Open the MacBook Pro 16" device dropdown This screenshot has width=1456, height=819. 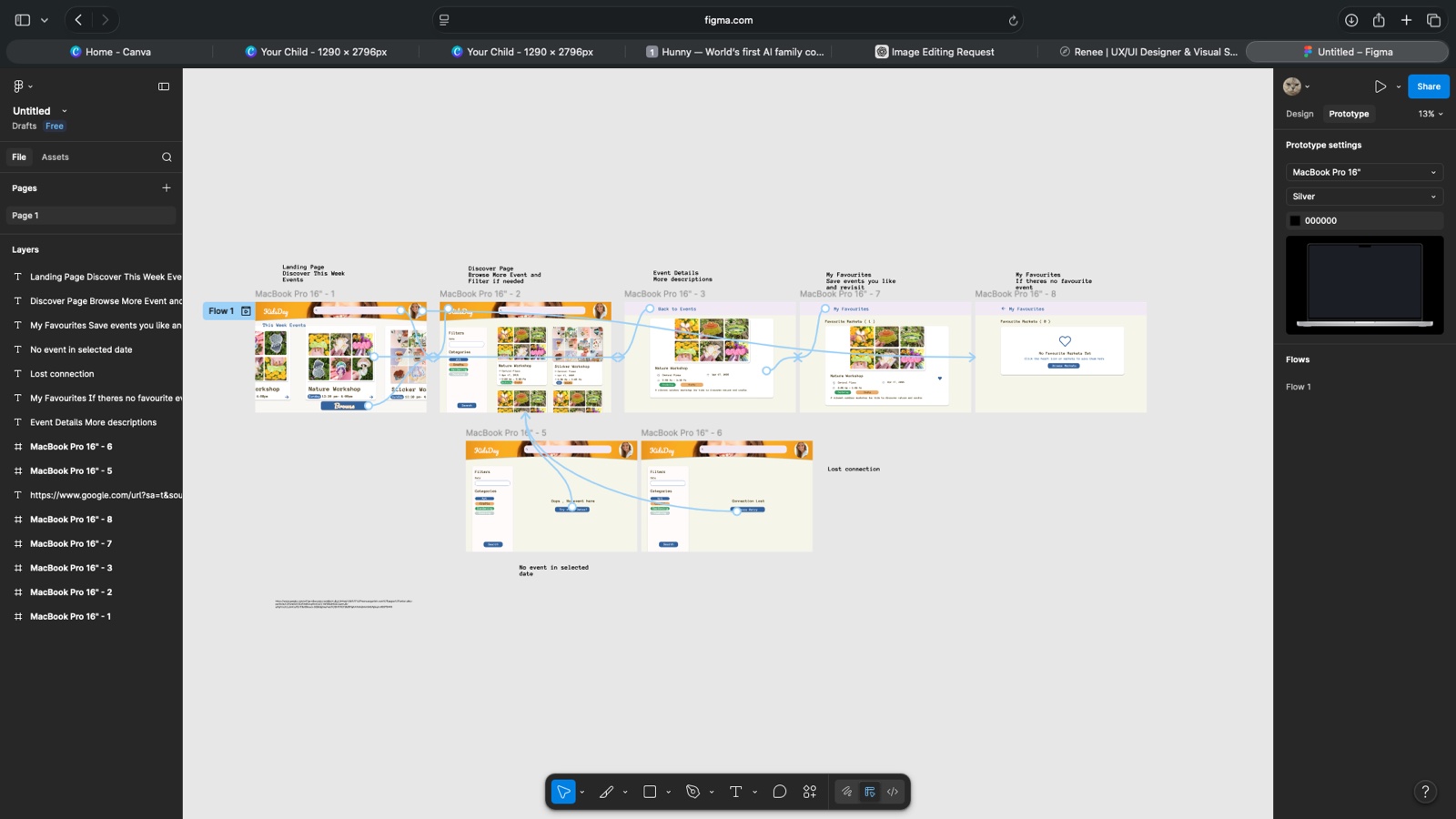1364,172
